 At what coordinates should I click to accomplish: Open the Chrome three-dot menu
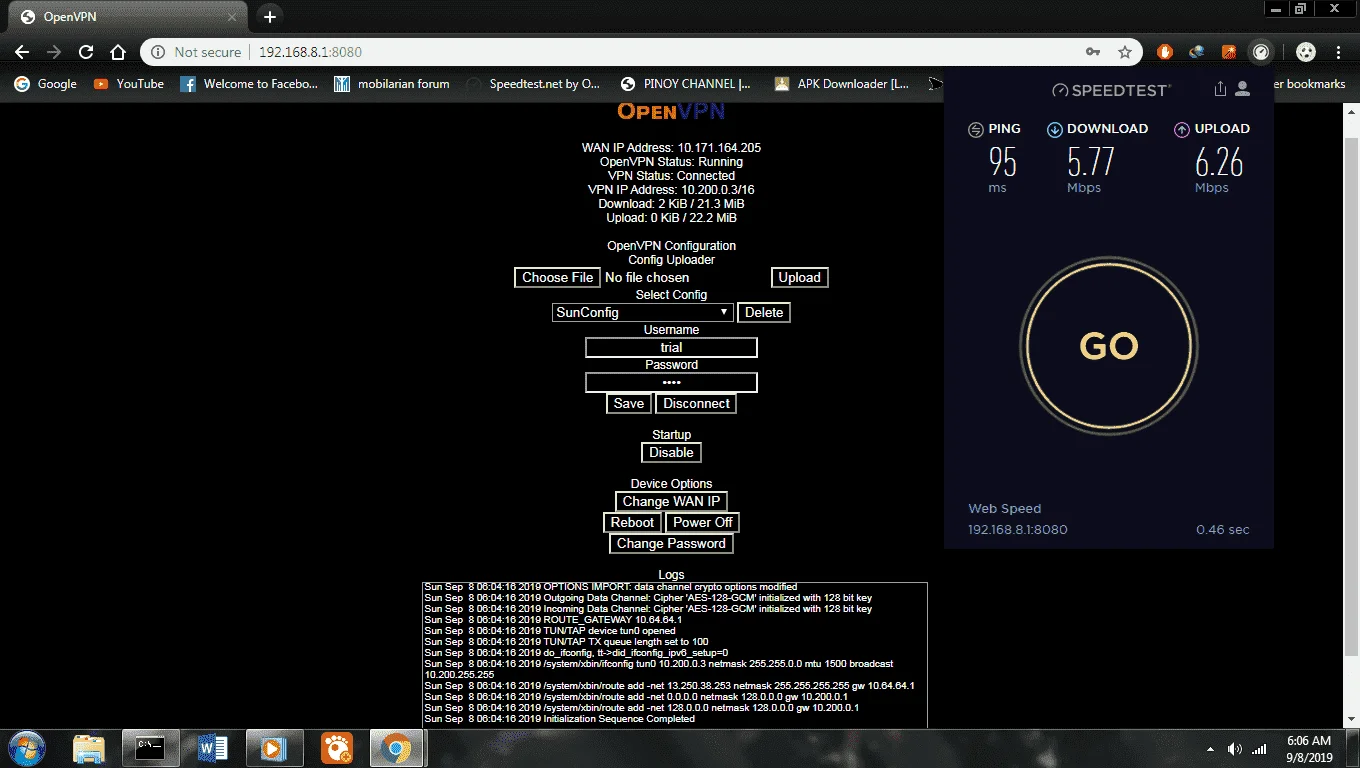(x=1339, y=52)
